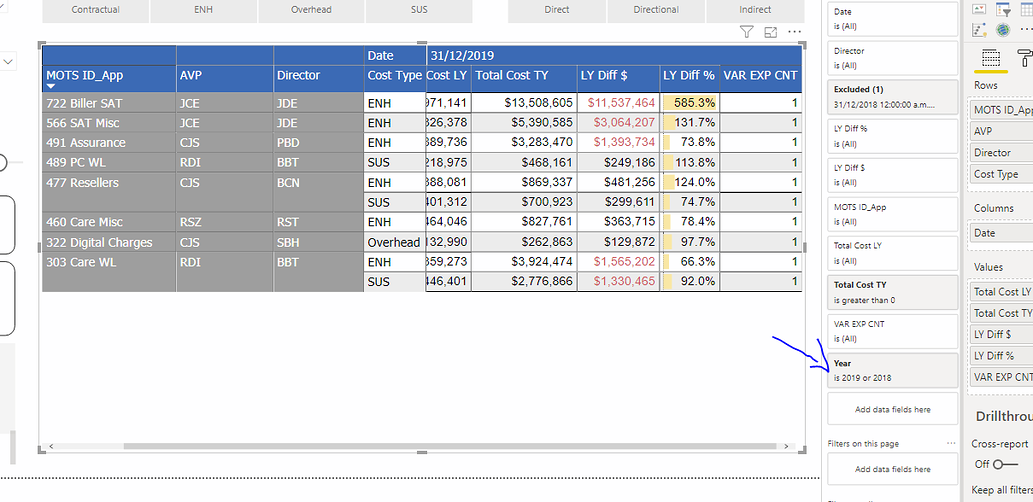Select the 566 SAT Misc row

pyautogui.click(x=109, y=123)
